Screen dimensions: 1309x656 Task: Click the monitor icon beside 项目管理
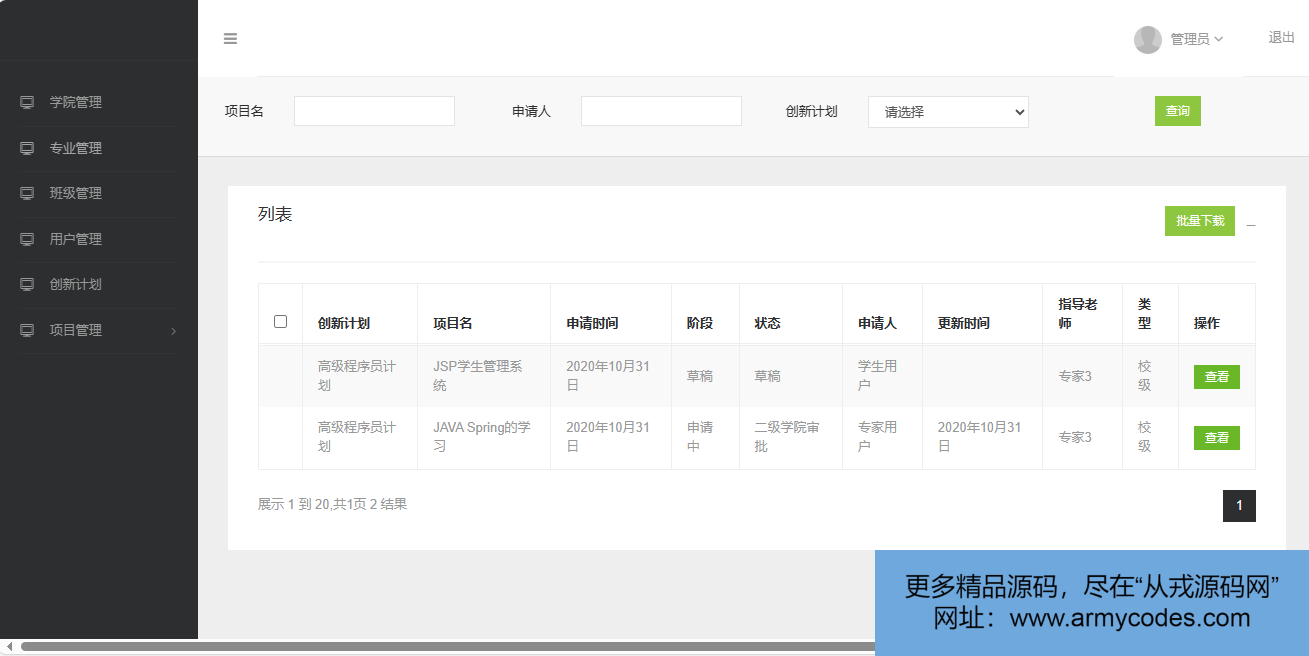point(27,330)
